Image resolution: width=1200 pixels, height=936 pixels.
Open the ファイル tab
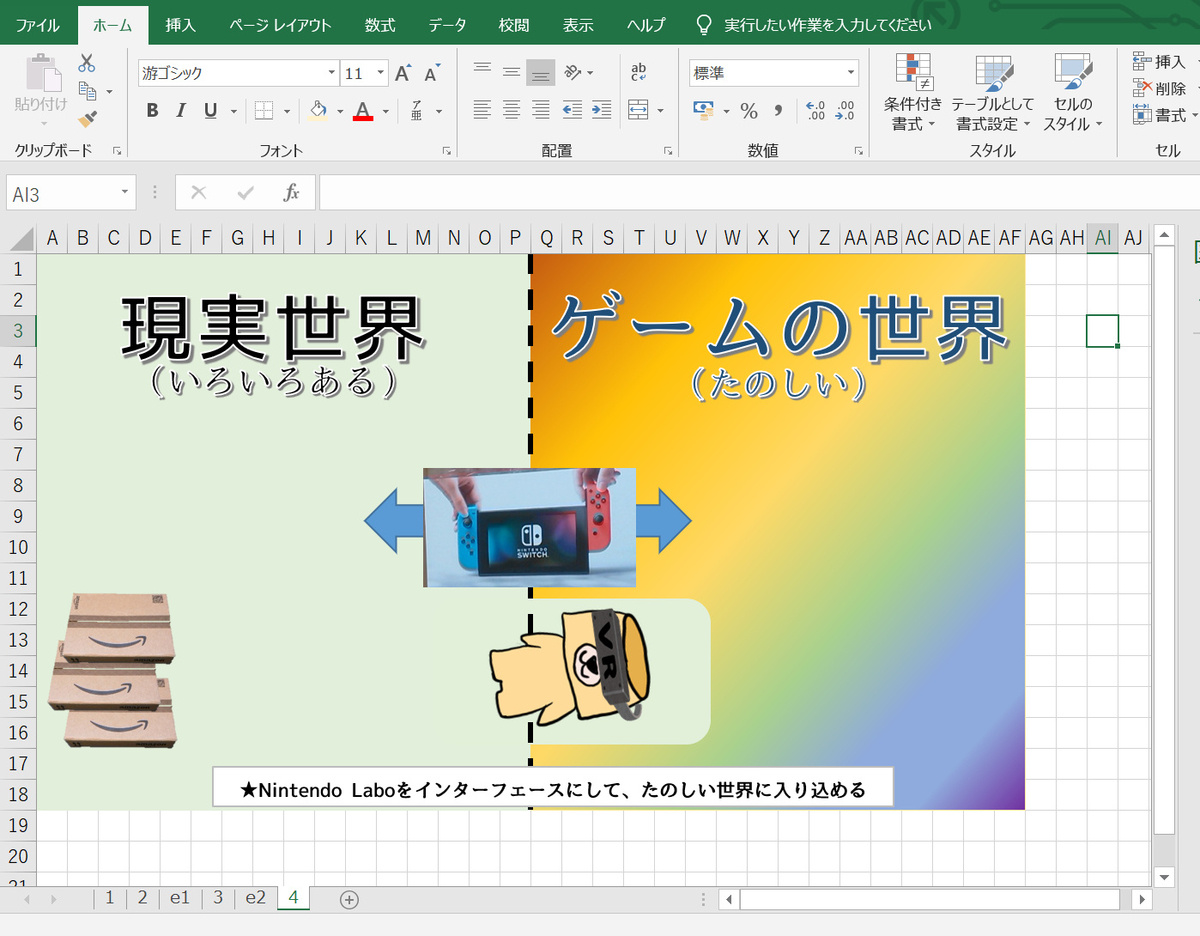point(38,25)
